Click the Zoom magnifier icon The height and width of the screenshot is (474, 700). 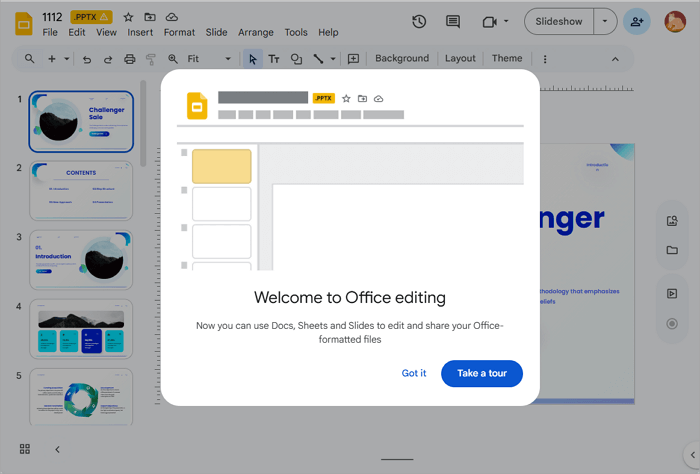pos(173,58)
